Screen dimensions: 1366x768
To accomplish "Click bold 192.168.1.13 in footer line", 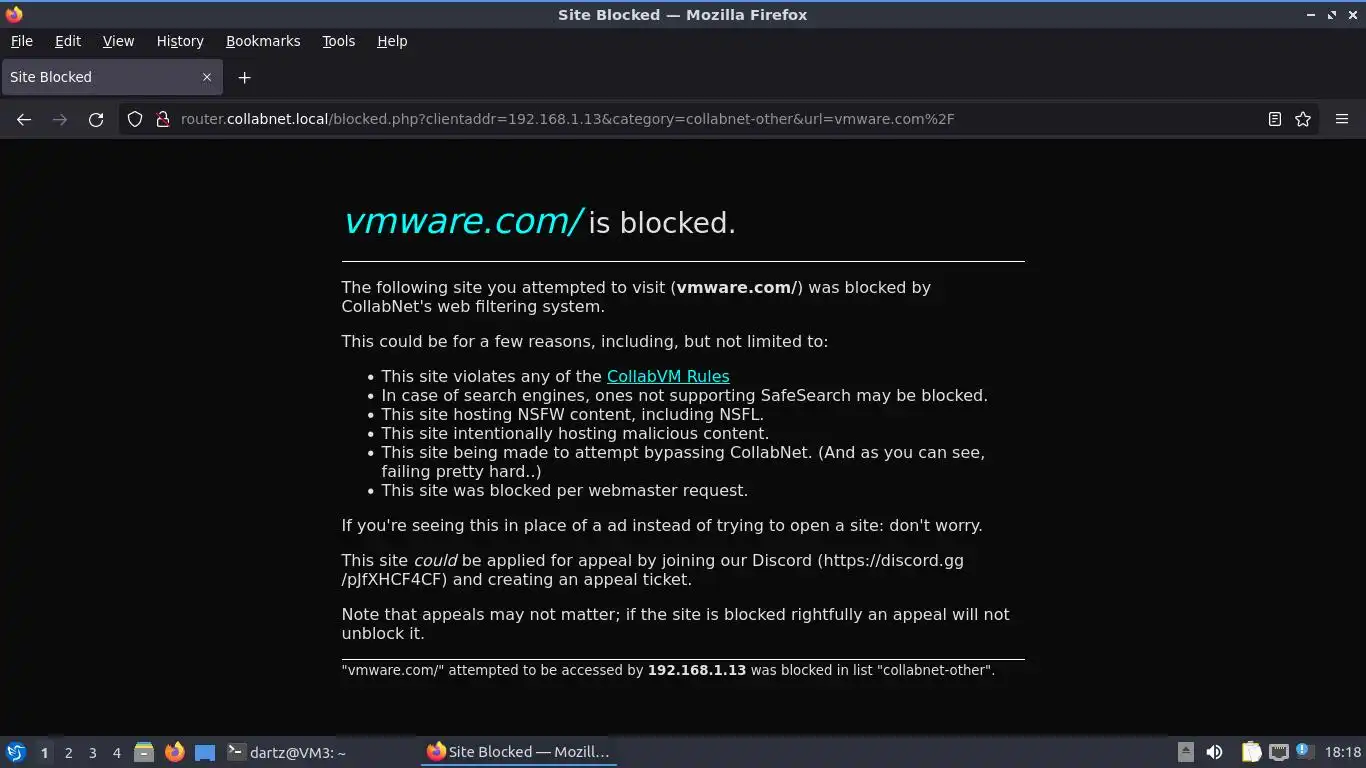I will (x=697, y=670).
